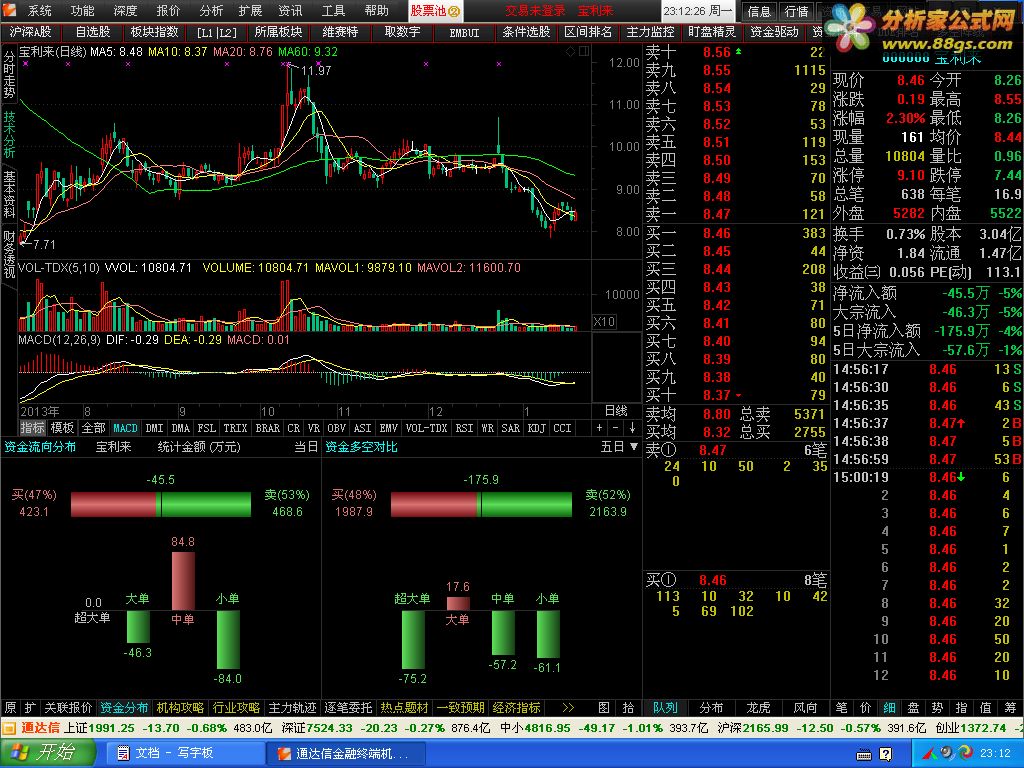This screenshot has width=1024, height=768.
Task: Open the 资讯 menu
Action: coord(290,10)
